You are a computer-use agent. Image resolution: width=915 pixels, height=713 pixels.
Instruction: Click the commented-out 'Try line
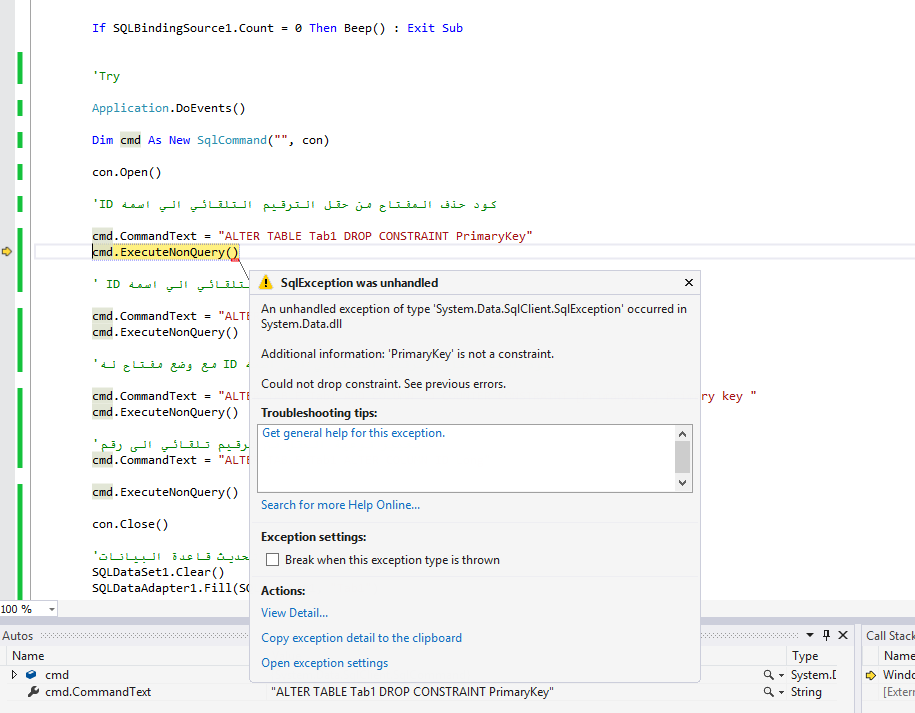point(106,76)
